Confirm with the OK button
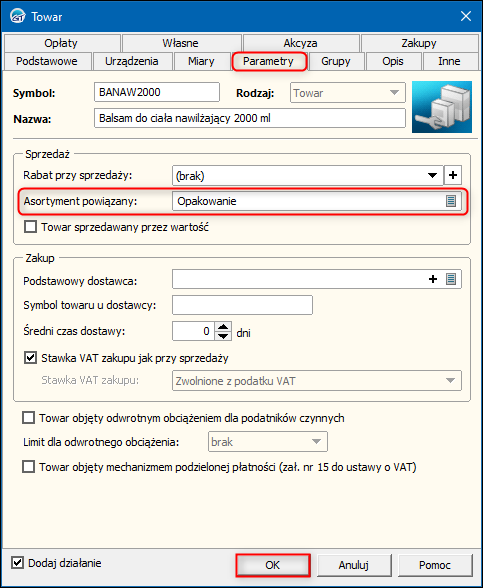 273,565
